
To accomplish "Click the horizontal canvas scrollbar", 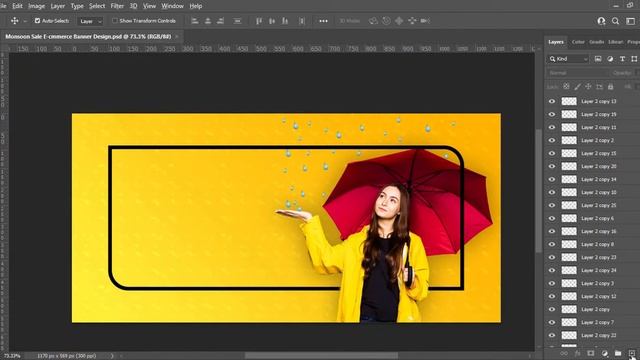I will click(x=321, y=356).
